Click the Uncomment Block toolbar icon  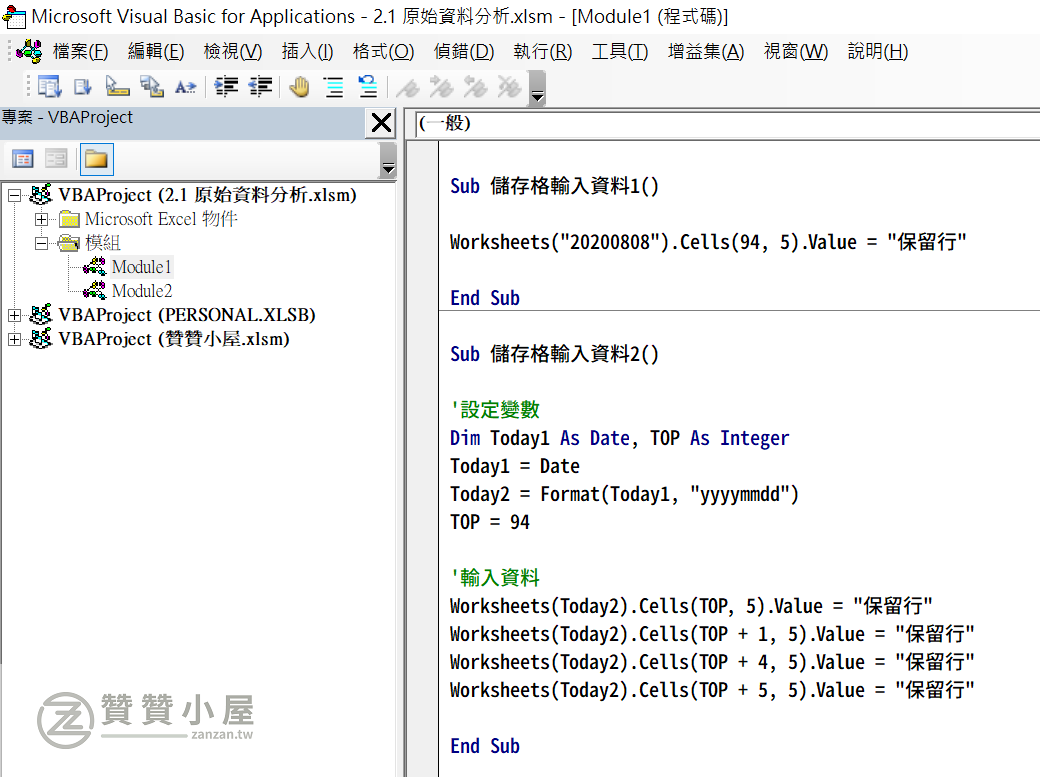[367, 87]
